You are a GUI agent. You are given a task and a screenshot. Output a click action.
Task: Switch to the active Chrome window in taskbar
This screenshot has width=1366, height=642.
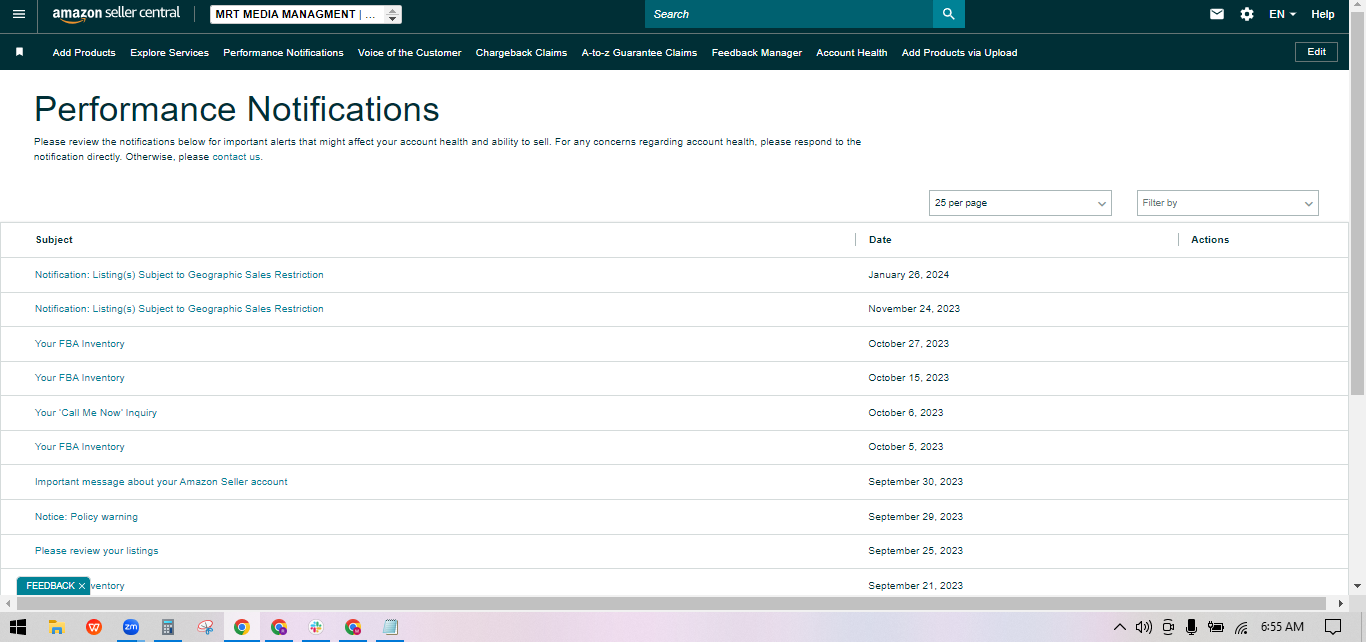pyautogui.click(x=242, y=627)
